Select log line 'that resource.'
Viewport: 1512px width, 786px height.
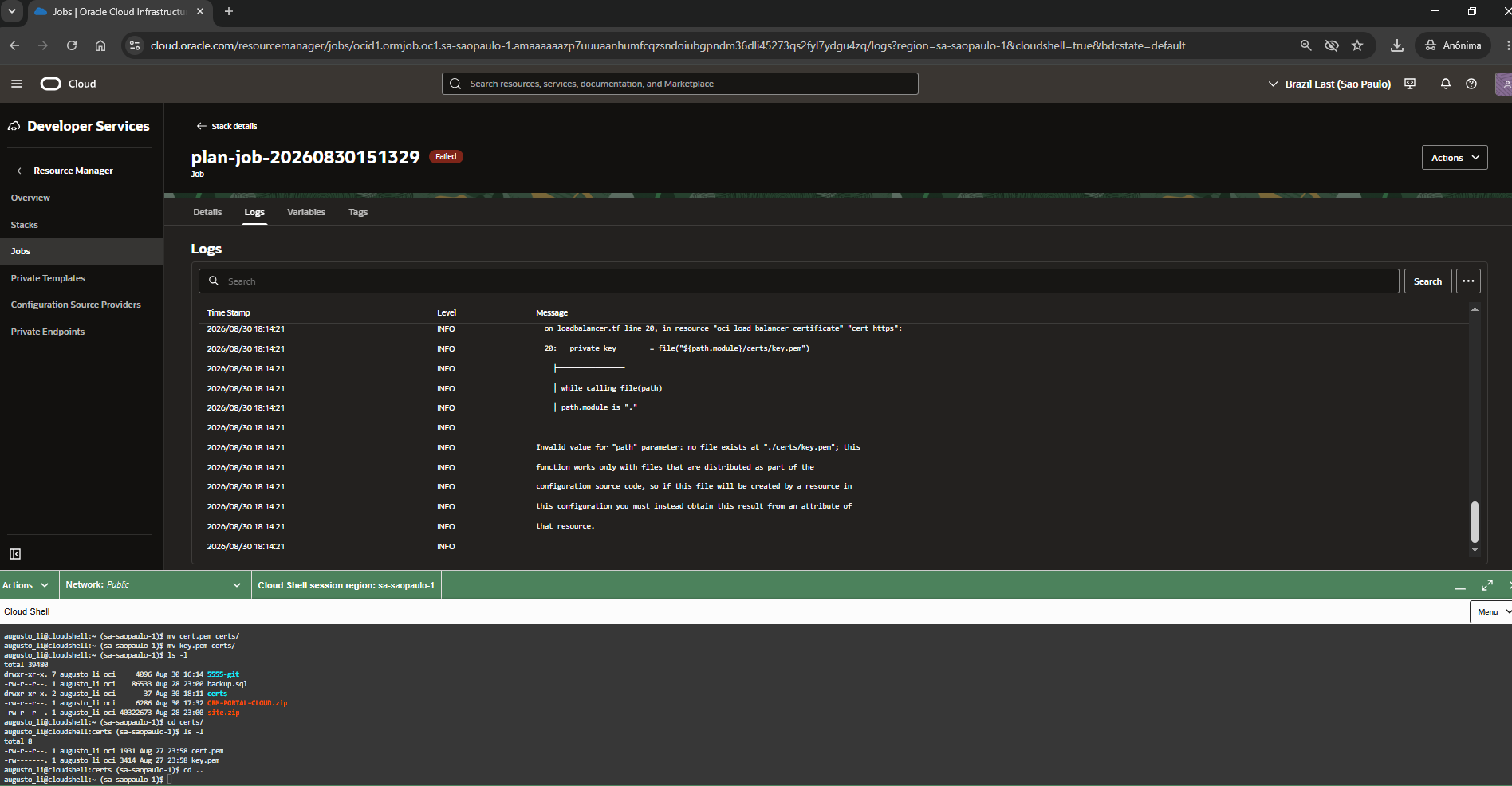[x=565, y=526]
